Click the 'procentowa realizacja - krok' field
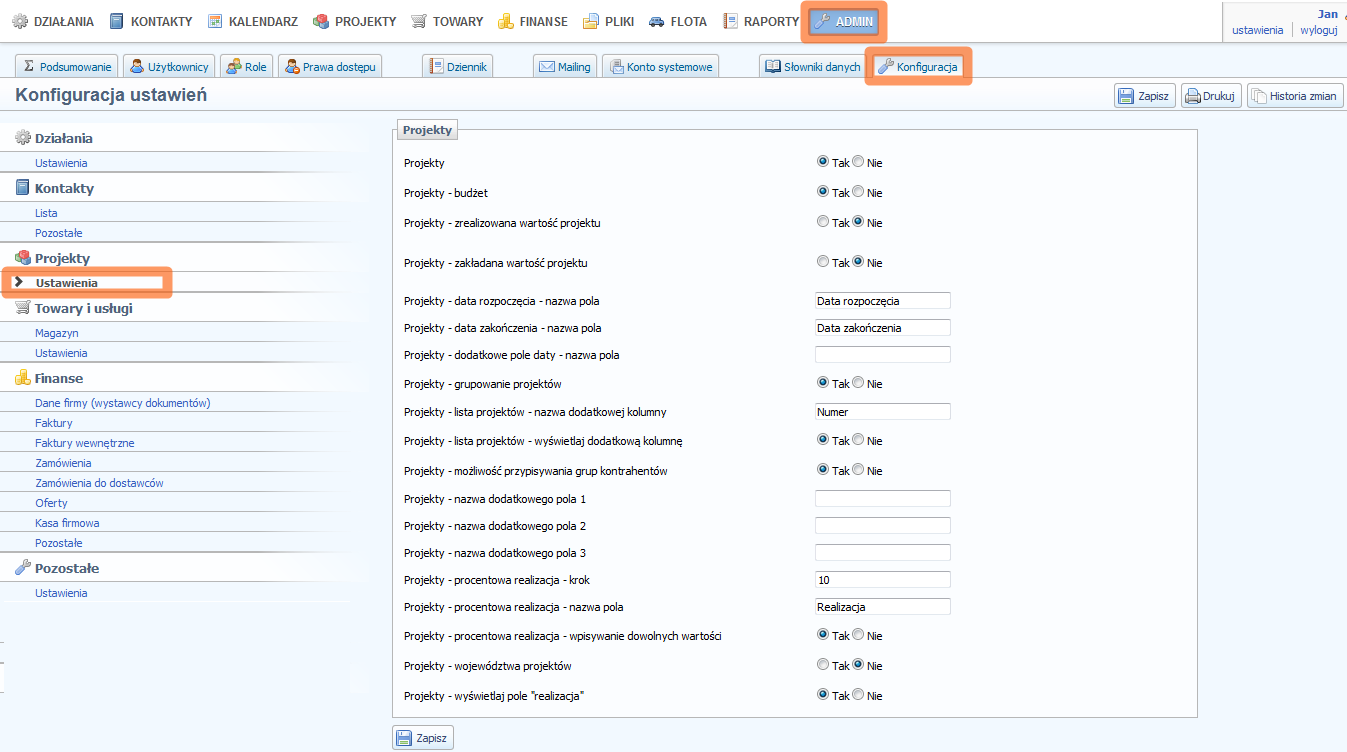The image size is (1347, 752). [882, 580]
